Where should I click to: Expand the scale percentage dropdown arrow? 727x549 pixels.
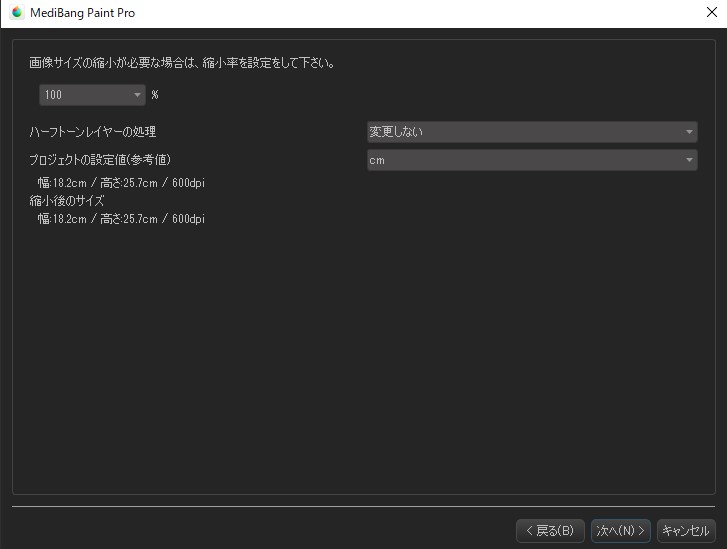tap(138, 95)
